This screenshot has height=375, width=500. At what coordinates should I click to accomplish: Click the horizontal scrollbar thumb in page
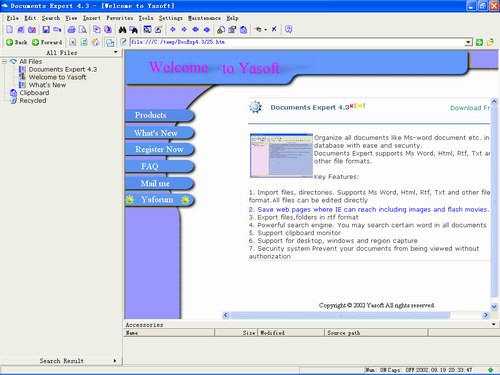tap(340, 315)
